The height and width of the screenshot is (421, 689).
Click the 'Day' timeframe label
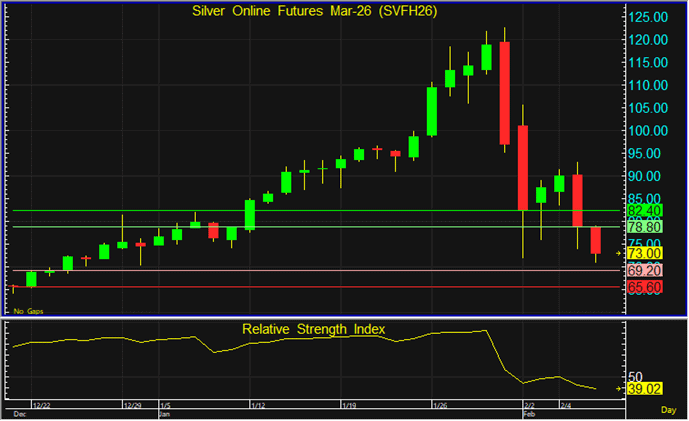(668, 410)
